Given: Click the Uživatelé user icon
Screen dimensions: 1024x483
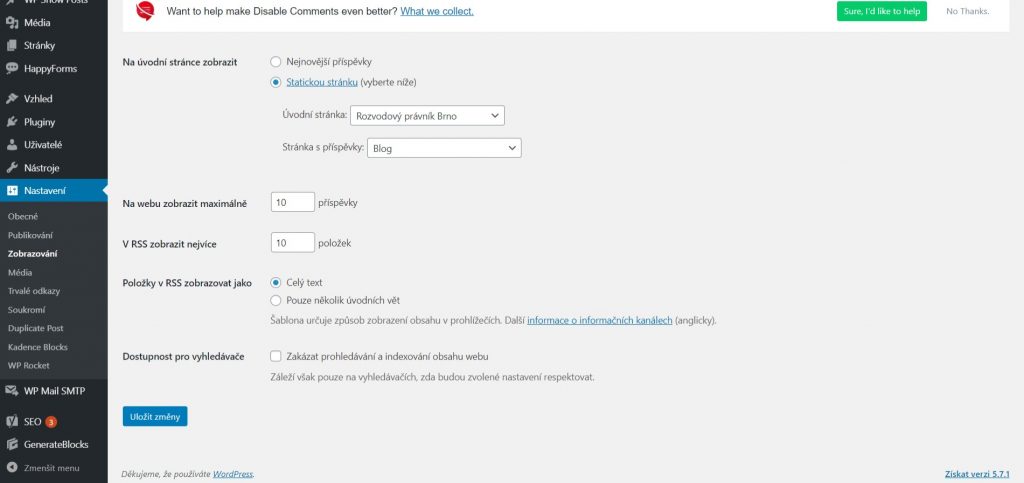Looking at the screenshot, I should (12, 145).
